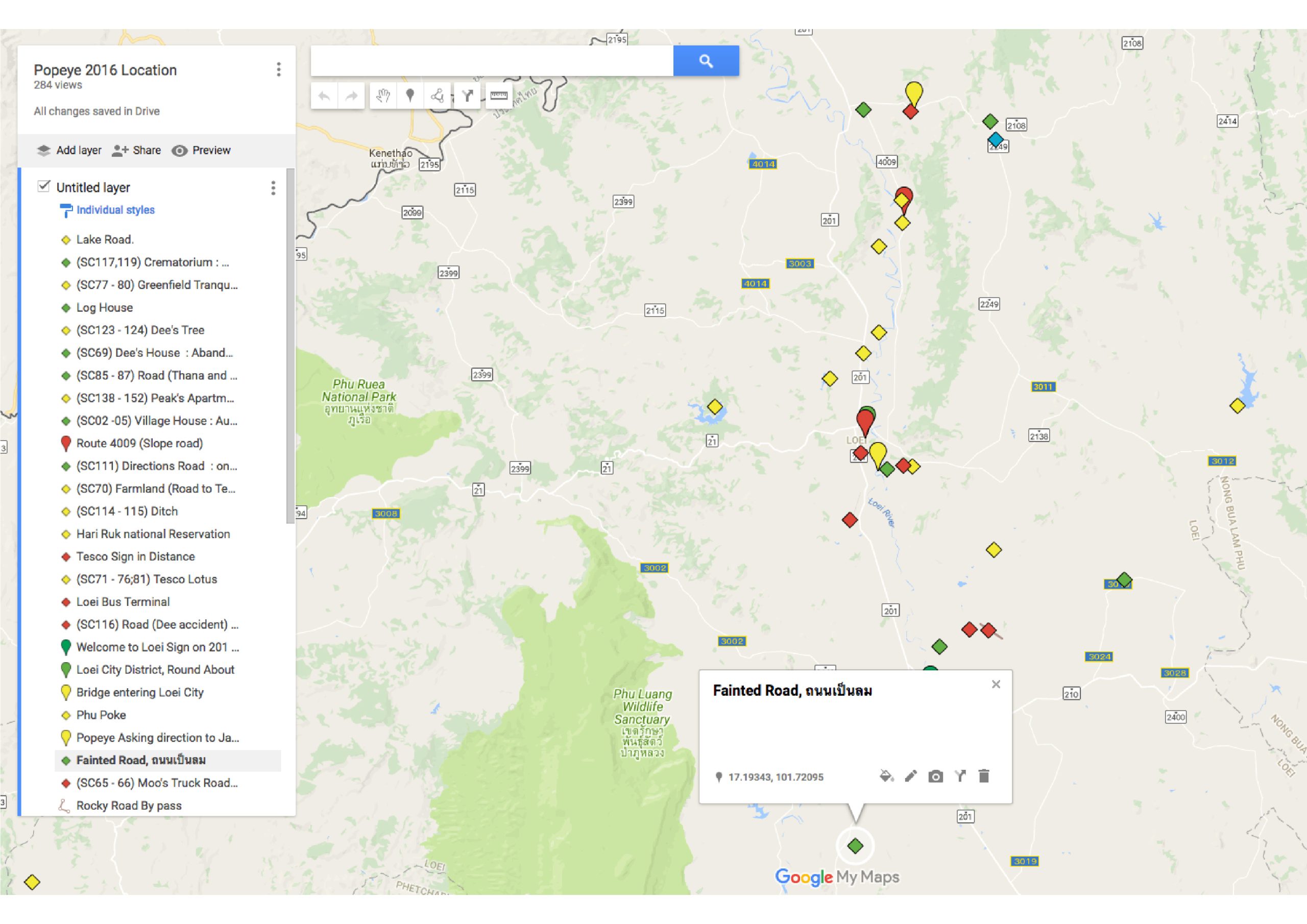
Task: Delete feature using trash icon
Action: coord(984,776)
